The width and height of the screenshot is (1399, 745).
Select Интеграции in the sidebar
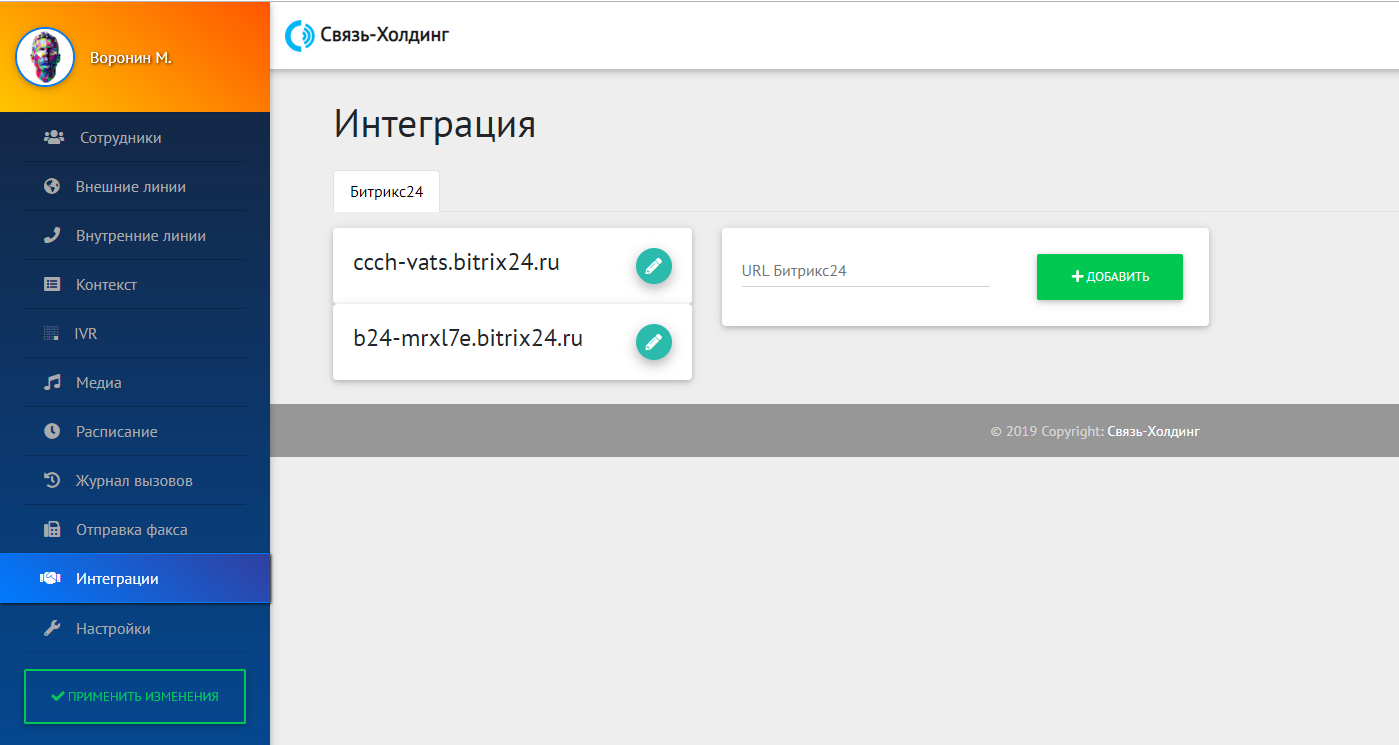pyautogui.click(x=135, y=579)
